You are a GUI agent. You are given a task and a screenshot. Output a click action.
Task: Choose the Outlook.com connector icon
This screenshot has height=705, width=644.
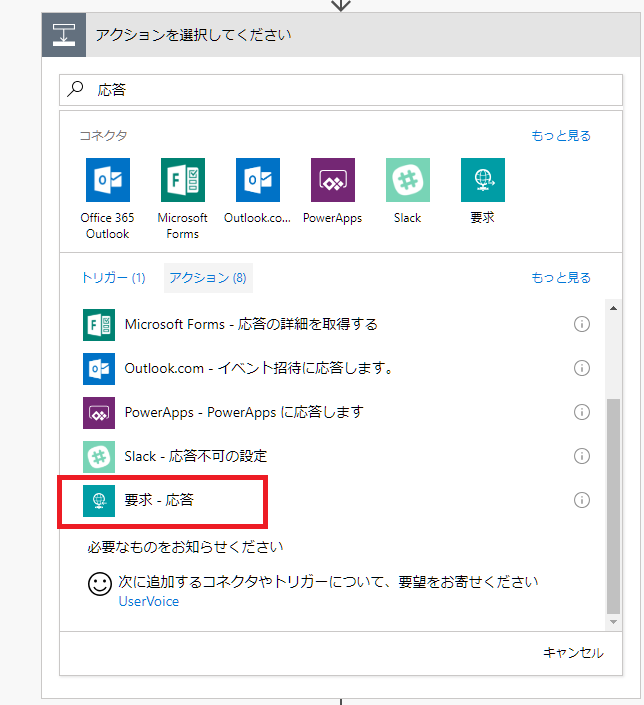(258, 180)
